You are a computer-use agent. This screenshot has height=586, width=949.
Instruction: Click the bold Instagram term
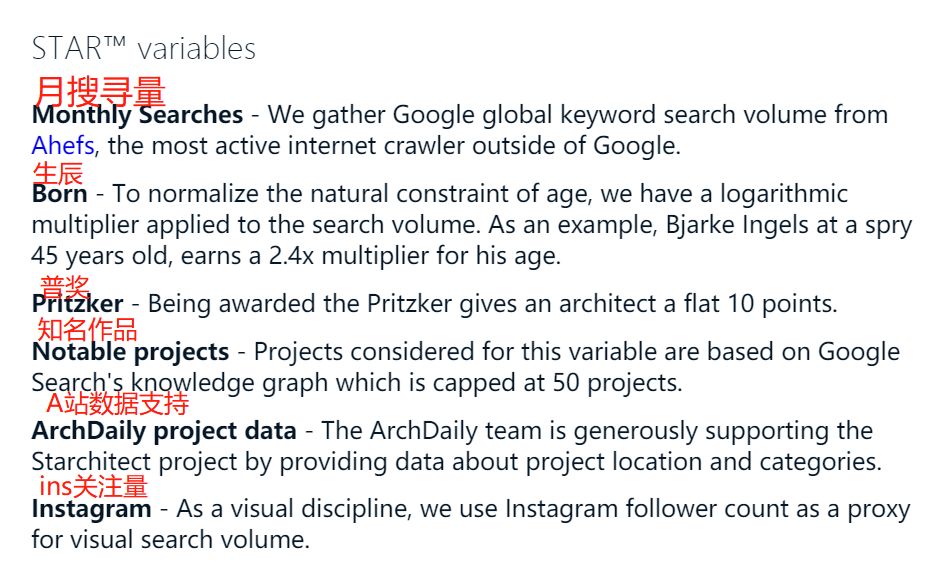click(91, 509)
